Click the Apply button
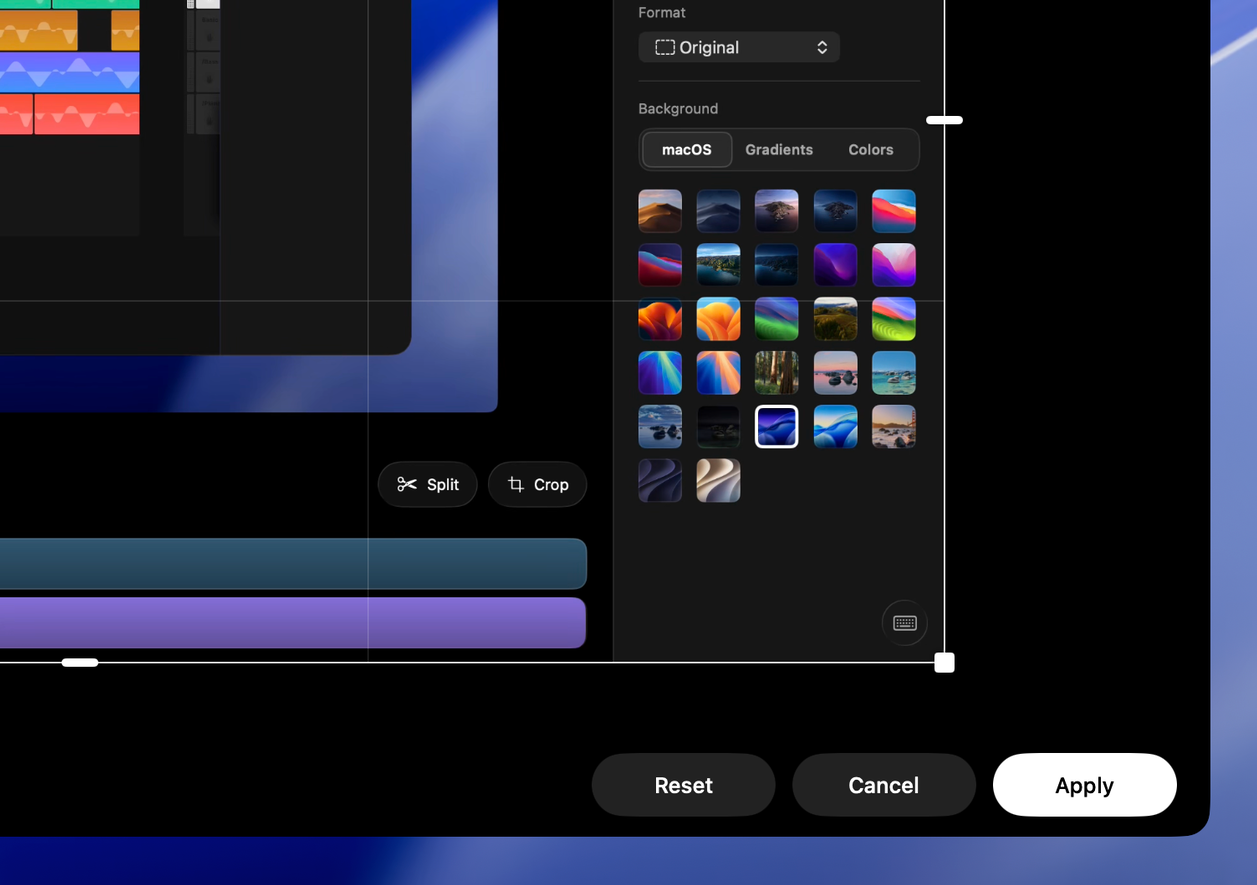This screenshot has width=1257, height=885. 1084,785
